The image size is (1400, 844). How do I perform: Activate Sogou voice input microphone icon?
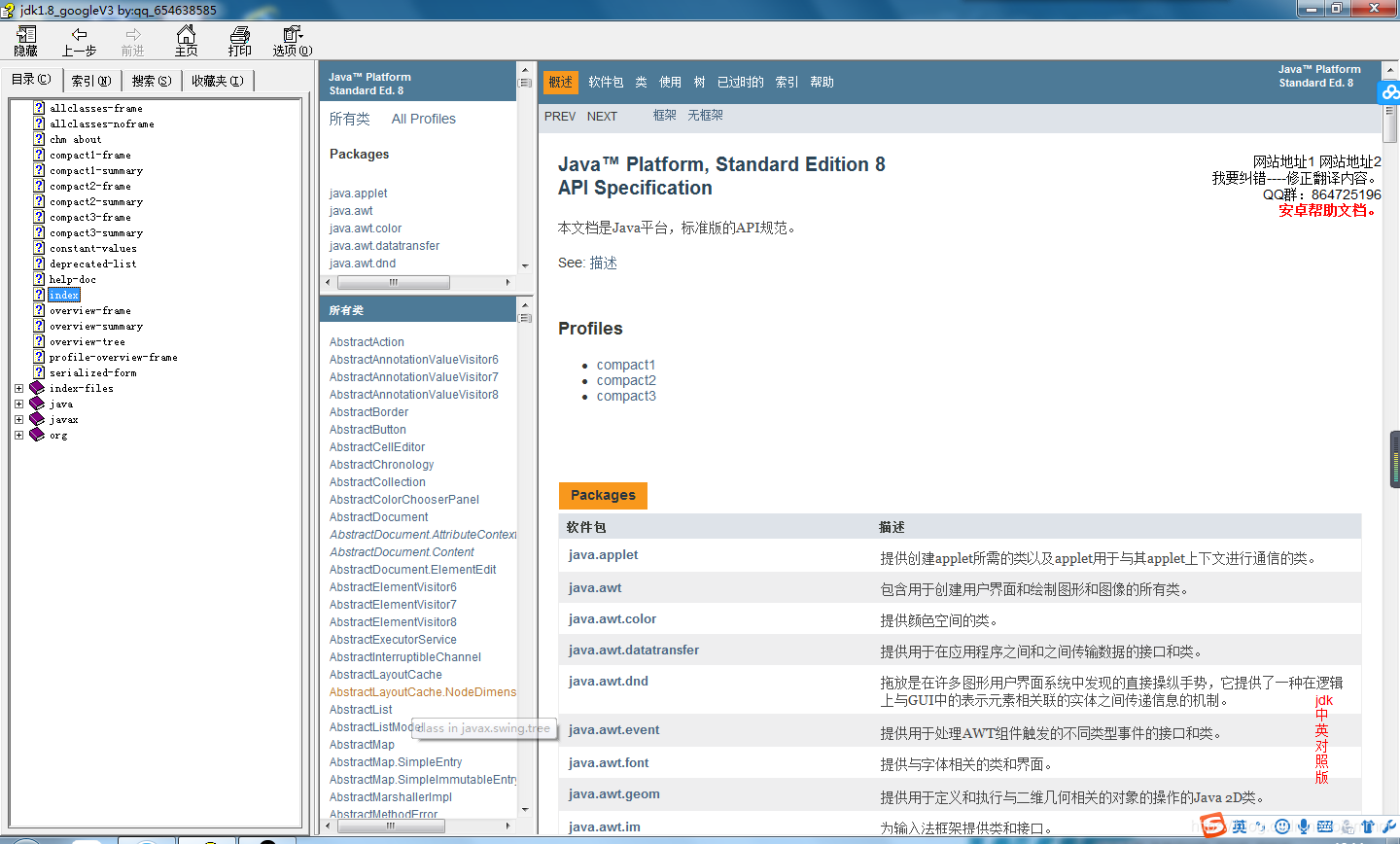(1304, 826)
